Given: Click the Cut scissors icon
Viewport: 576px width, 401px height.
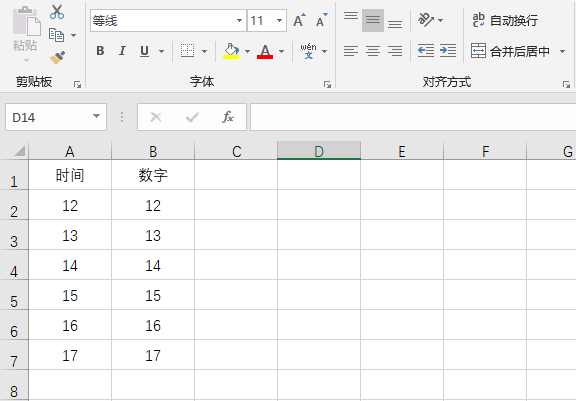Looking at the screenshot, I should click(57, 12).
